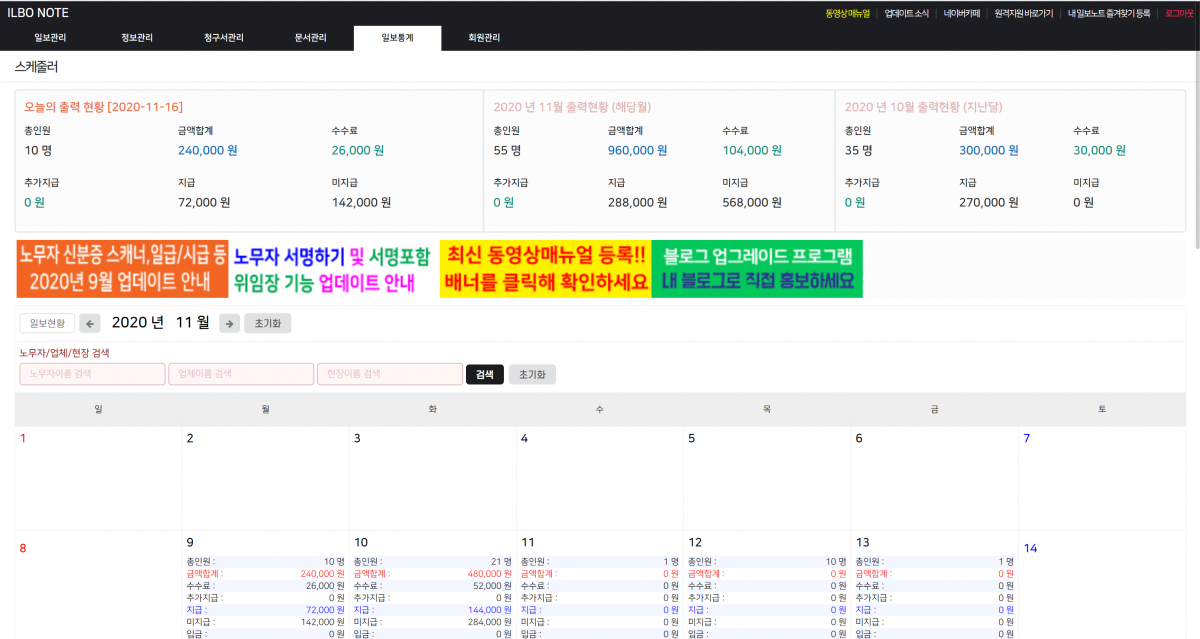Click the 노무자이름 검색 input field
Screen dimensions: 1200x639
pyautogui.click(x=92, y=373)
